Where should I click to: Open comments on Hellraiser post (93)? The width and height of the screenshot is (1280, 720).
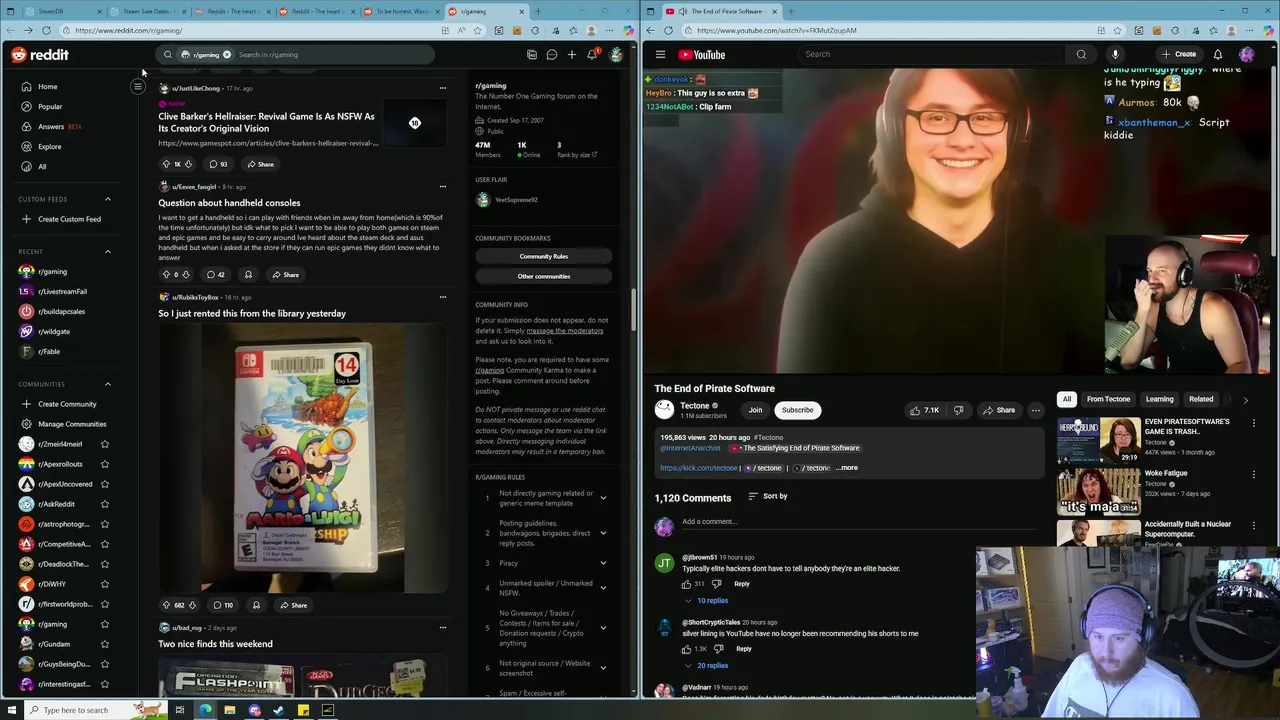tap(218, 164)
